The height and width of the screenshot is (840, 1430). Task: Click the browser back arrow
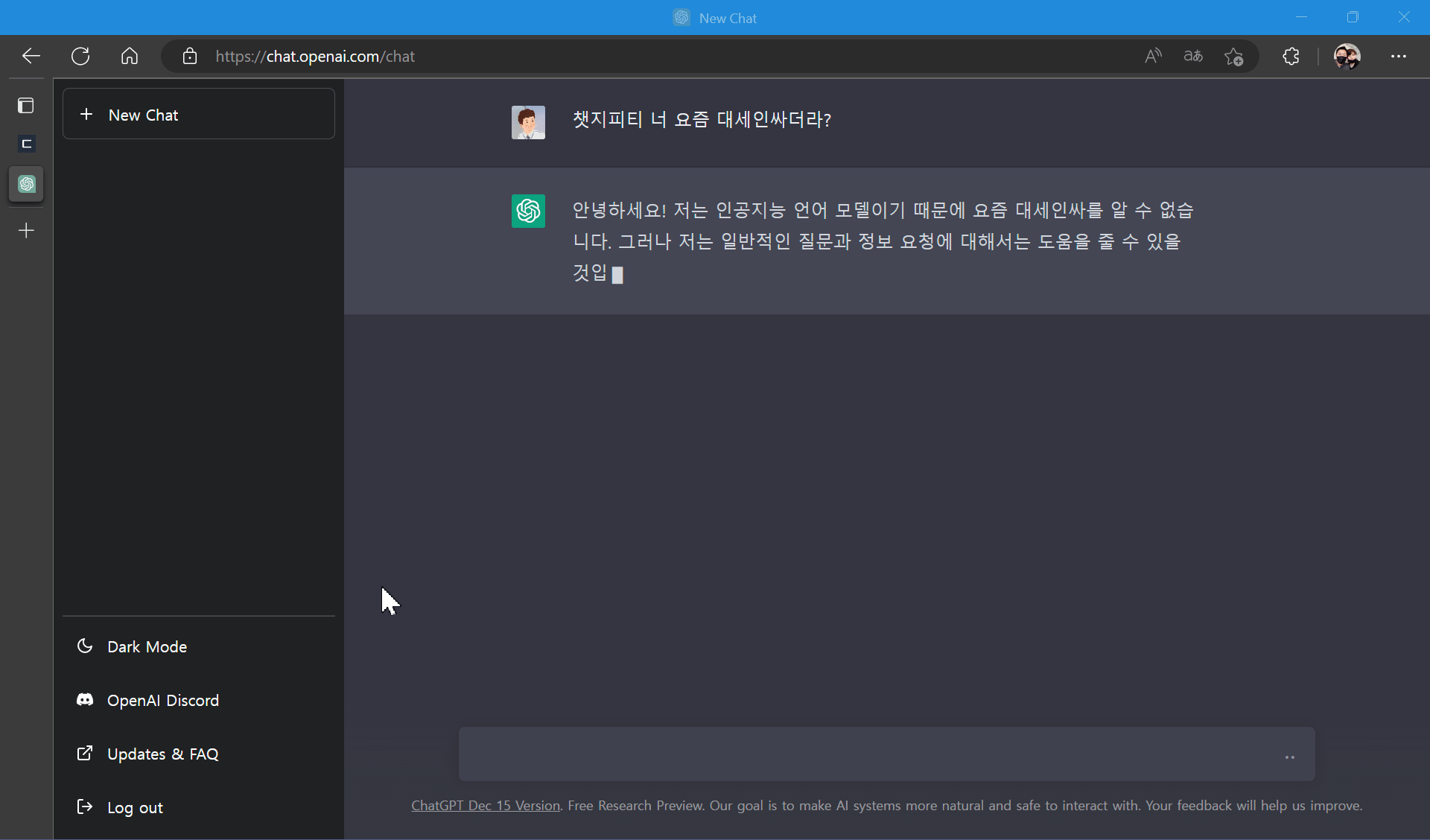pos(31,56)
